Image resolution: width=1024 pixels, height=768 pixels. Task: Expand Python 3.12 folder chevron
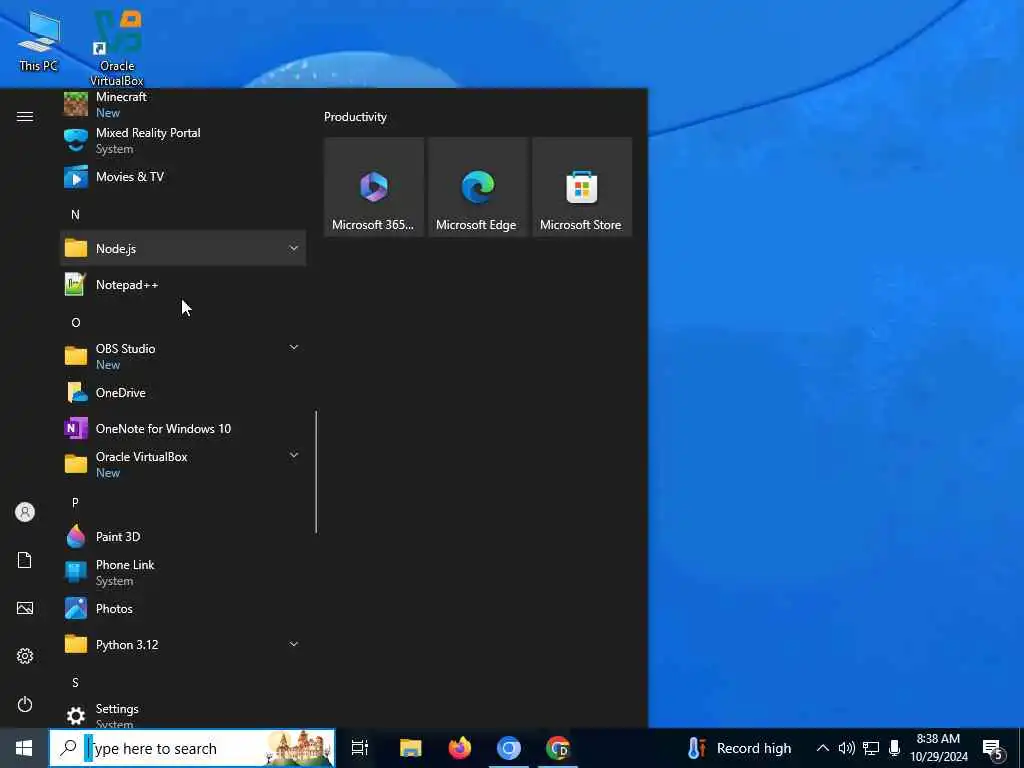point(293,645)
